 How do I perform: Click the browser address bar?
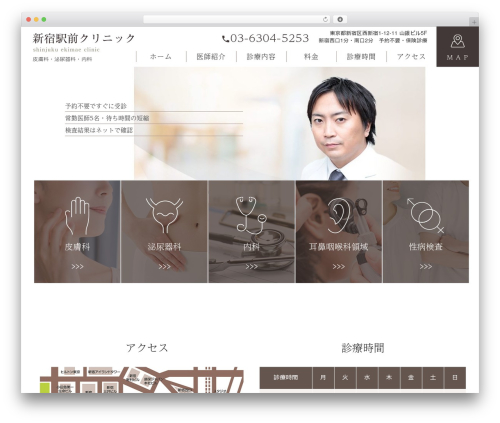236,20
